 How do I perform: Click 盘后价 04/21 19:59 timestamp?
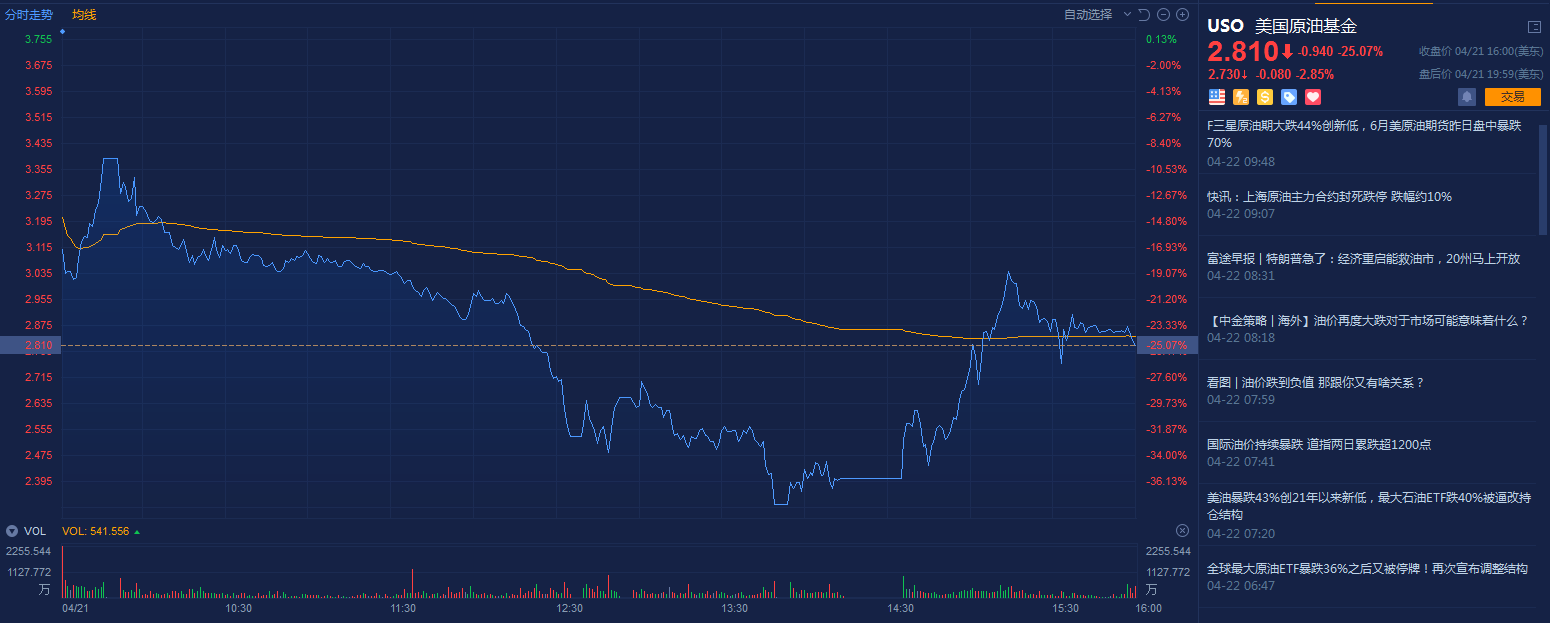(1480, 74)
